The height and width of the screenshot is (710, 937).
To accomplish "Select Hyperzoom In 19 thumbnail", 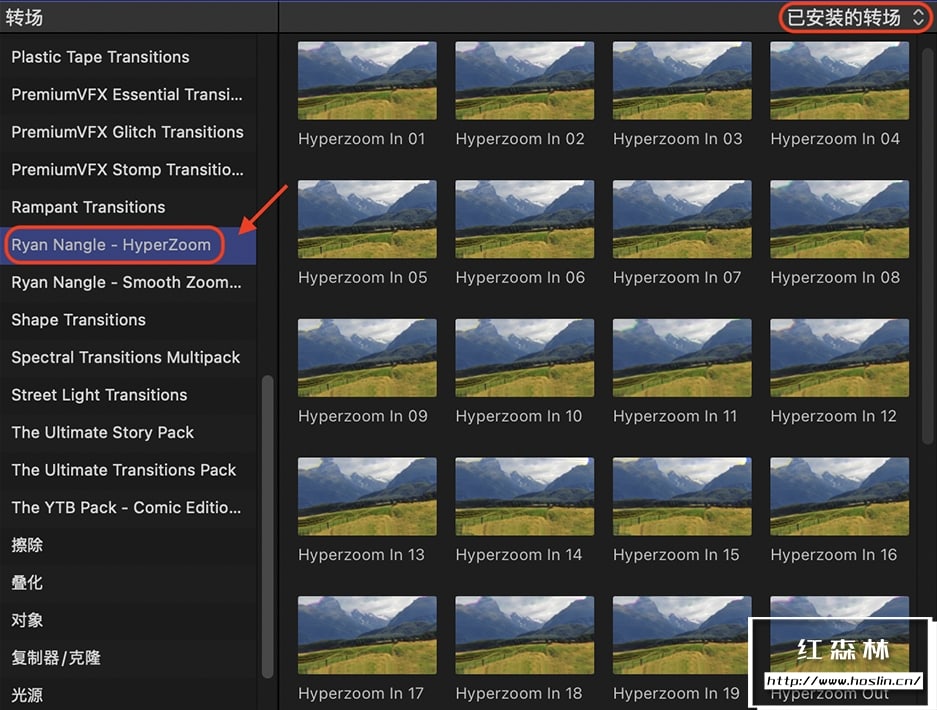I will point(682,635).
